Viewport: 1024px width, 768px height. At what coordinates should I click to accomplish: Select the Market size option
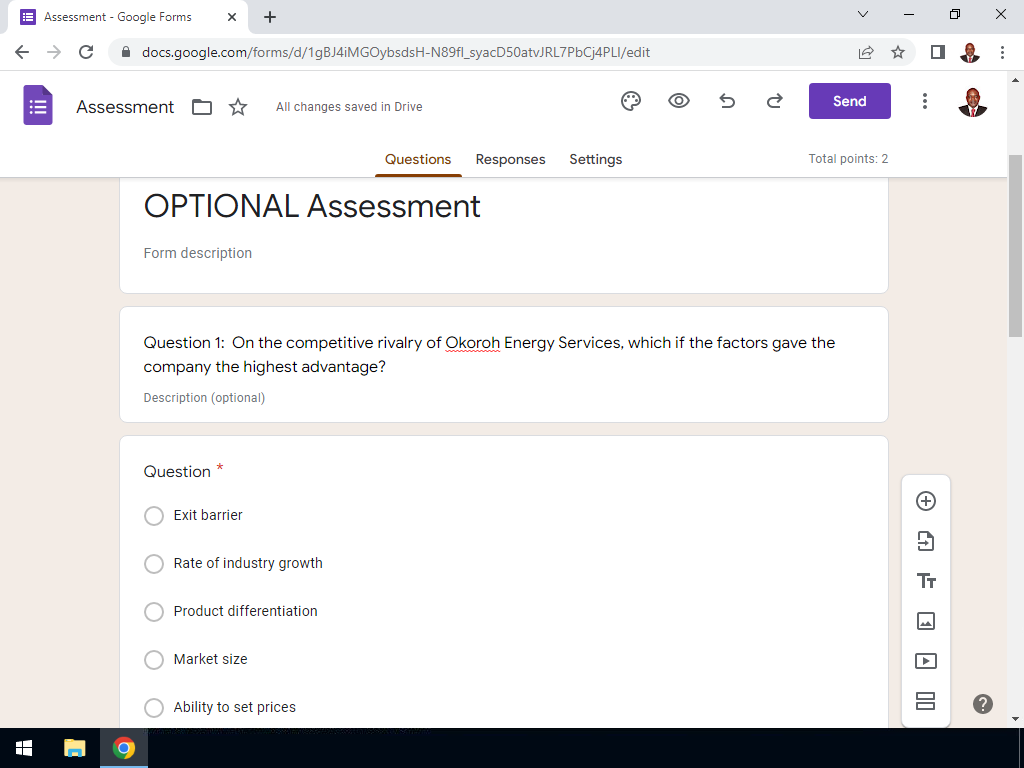pyautogui.click(x=154, y=660)
